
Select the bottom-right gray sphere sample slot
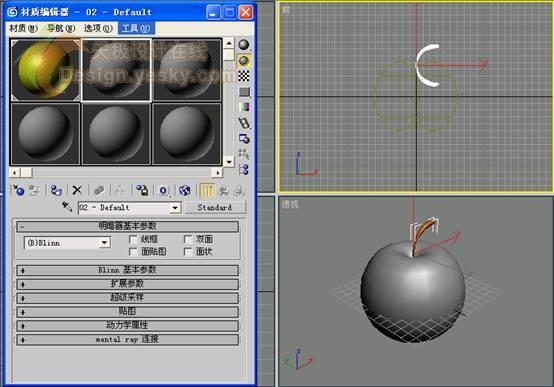click(187, 134)
